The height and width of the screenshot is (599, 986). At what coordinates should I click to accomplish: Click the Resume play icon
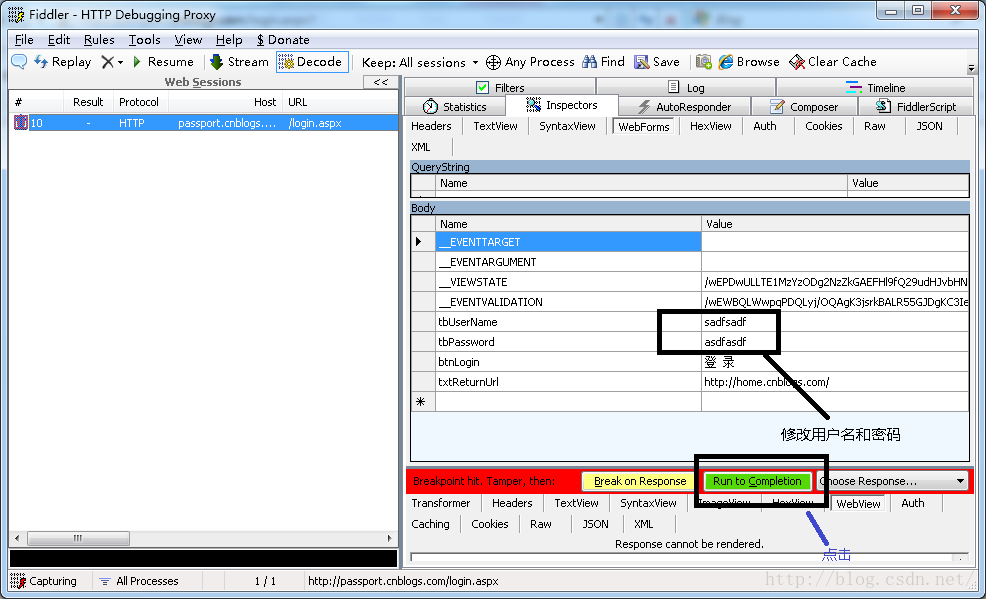[x=137, y=62]
